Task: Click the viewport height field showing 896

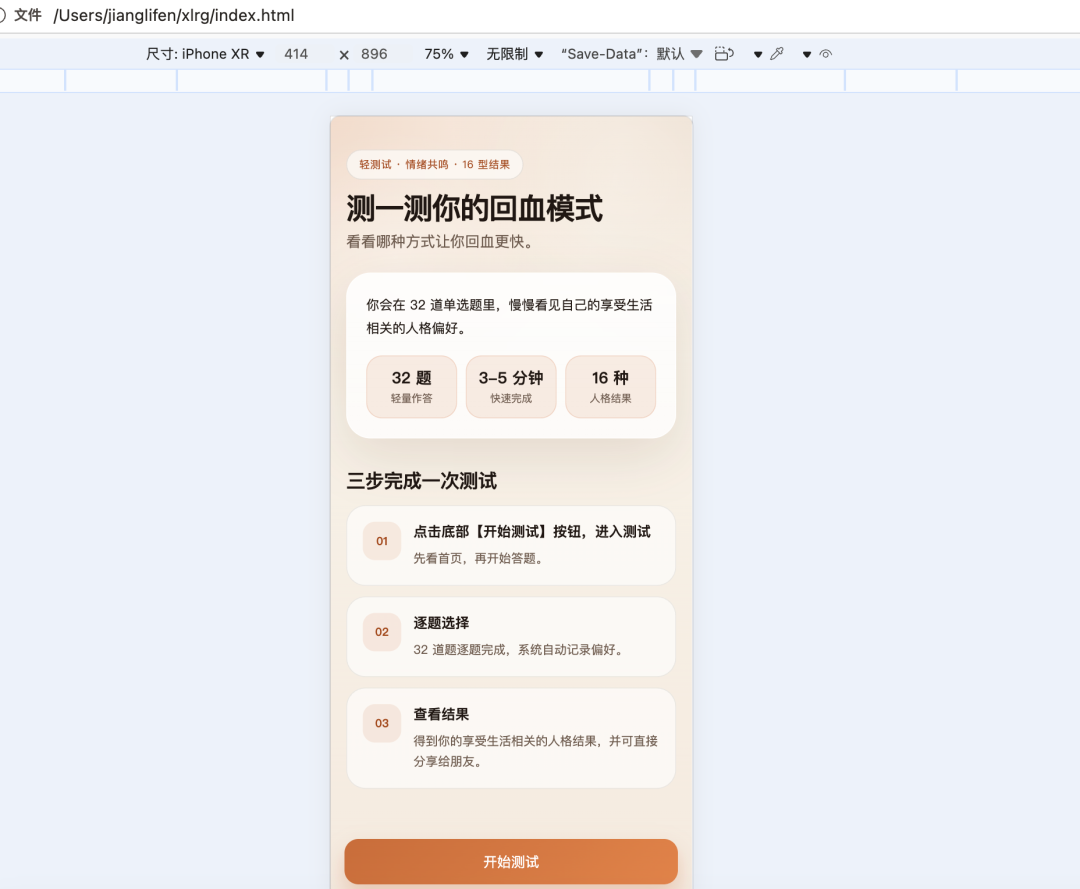Action: pyautogui.click(x=374, y=54)
